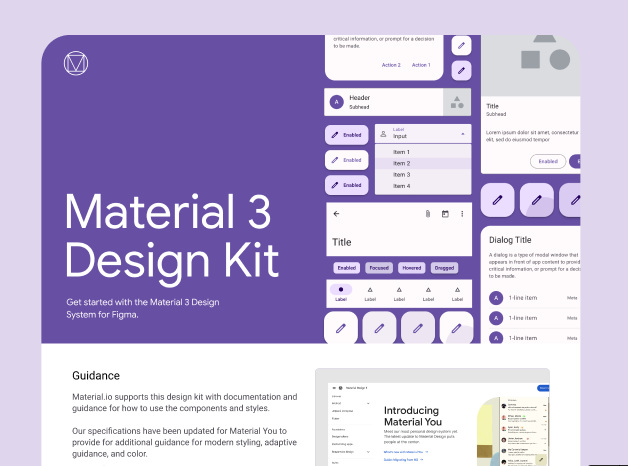This screenshot has width=628, height=466.
Task: Click the Header text in the card
Action: pos(360,98)
